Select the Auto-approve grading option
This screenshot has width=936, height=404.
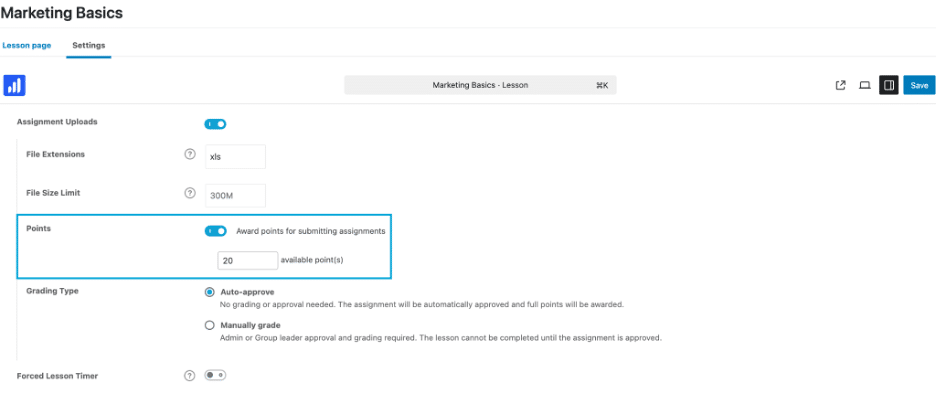[209, 292]
